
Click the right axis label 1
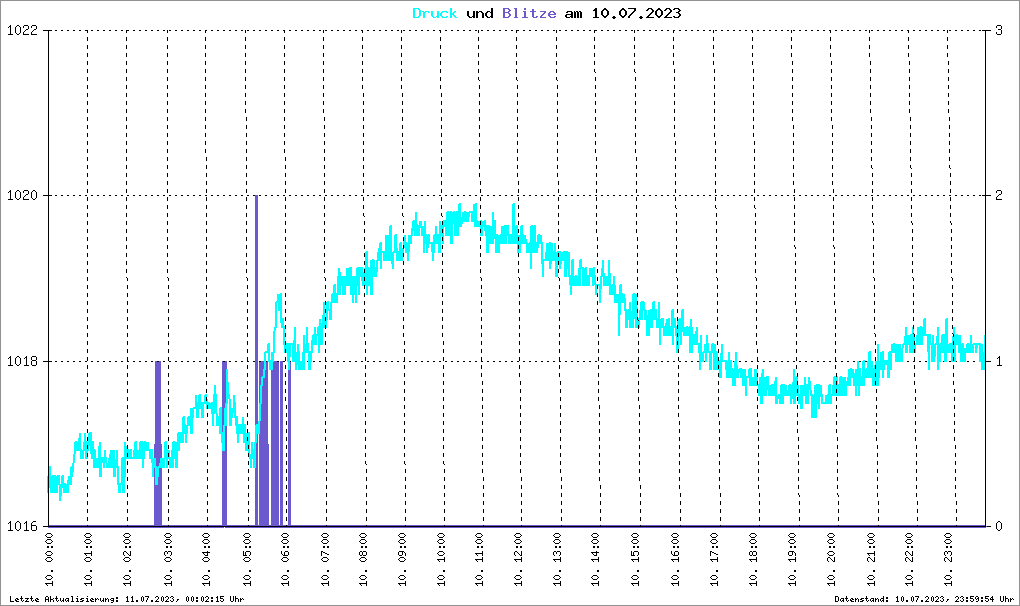click(999, 362)
